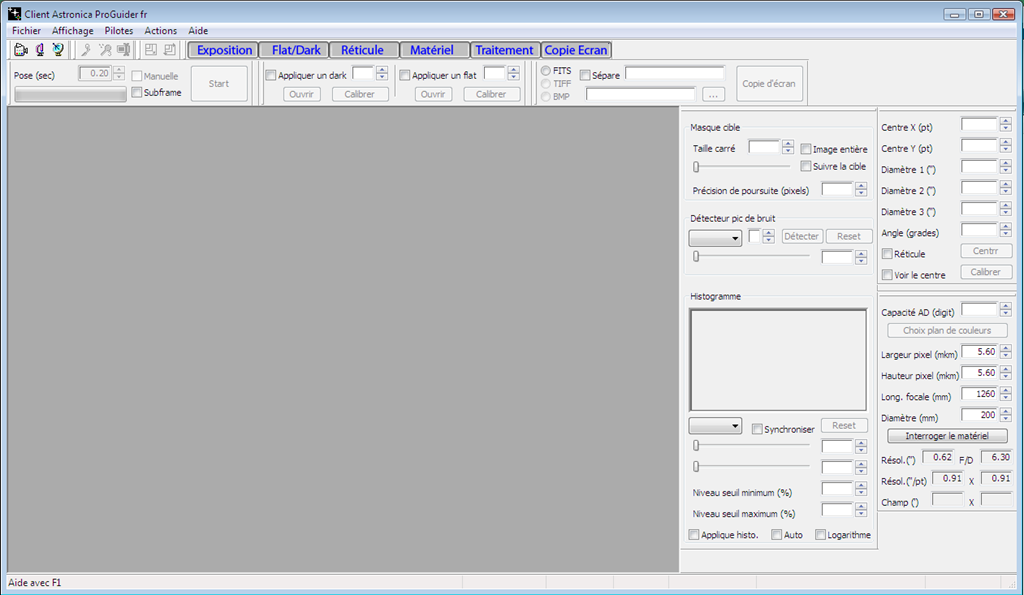Screen dimensions: 1024x595
Task: Click the second panel layout toolbar icon
Action: click(x=170, y=50)
